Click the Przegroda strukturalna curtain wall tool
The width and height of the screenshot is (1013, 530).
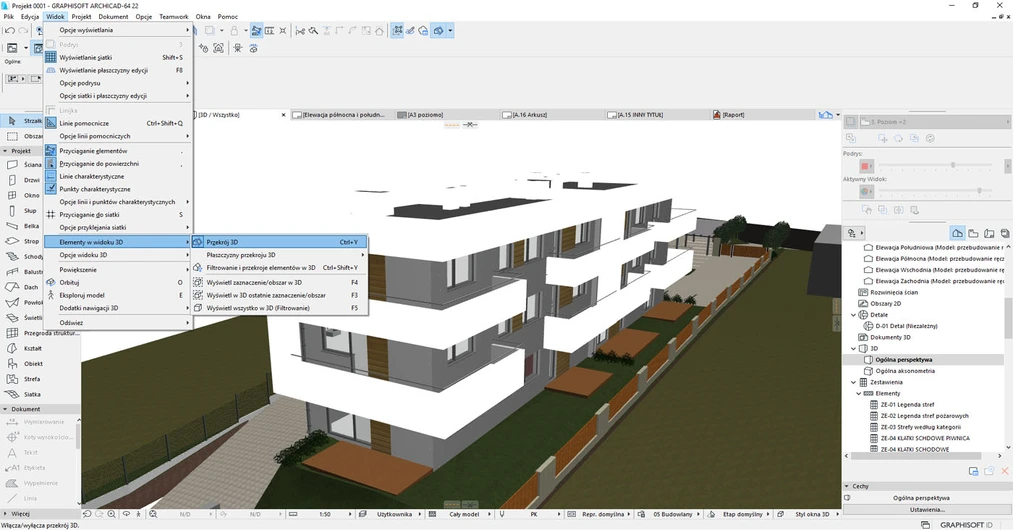pos(40,333)
